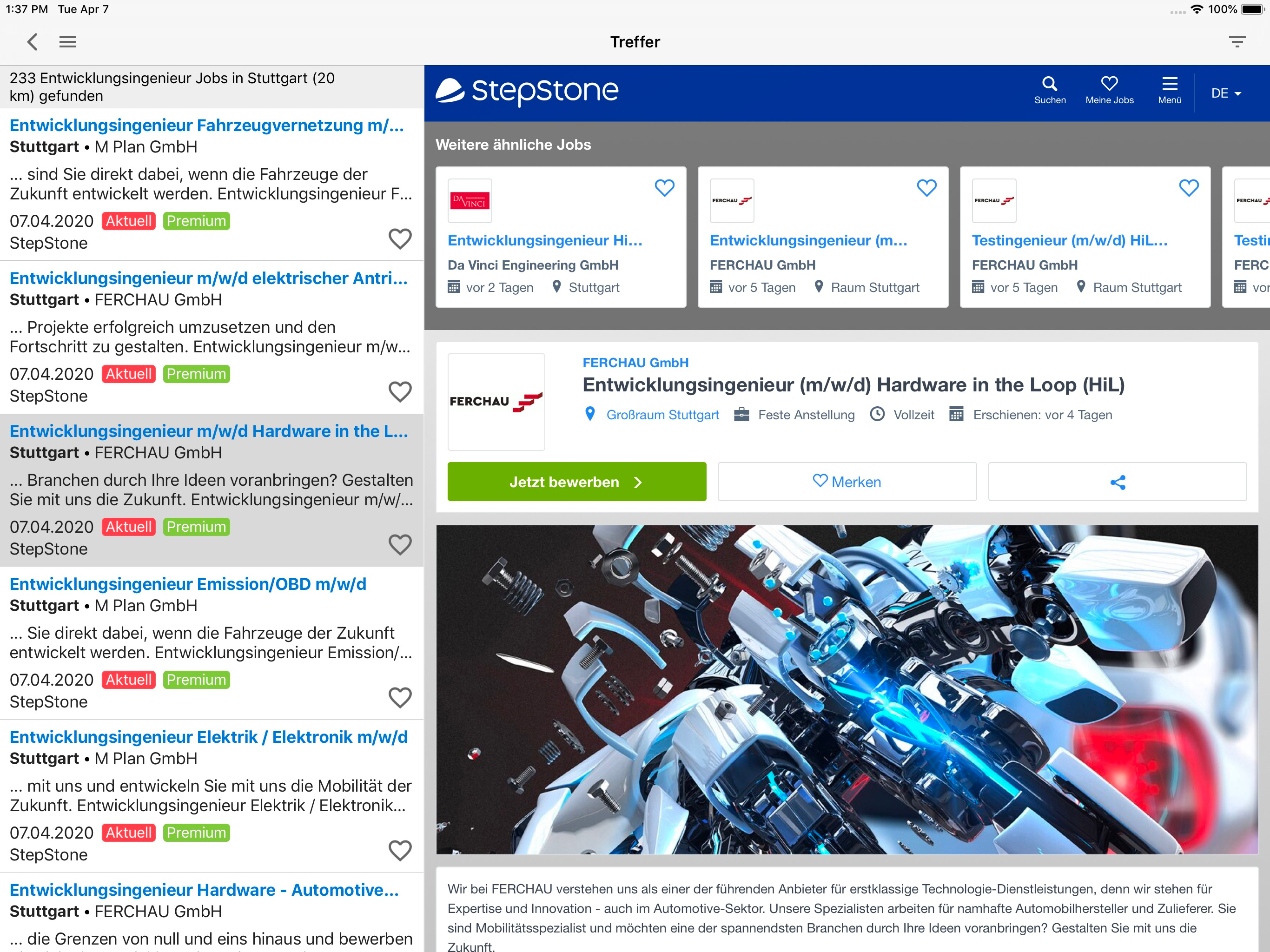The width and height of the screenshot is (1270, 952).
Task: Open similar job Entwicklungsingenieur Hi... by Da Vinci
Action: (x=545, y=241)
